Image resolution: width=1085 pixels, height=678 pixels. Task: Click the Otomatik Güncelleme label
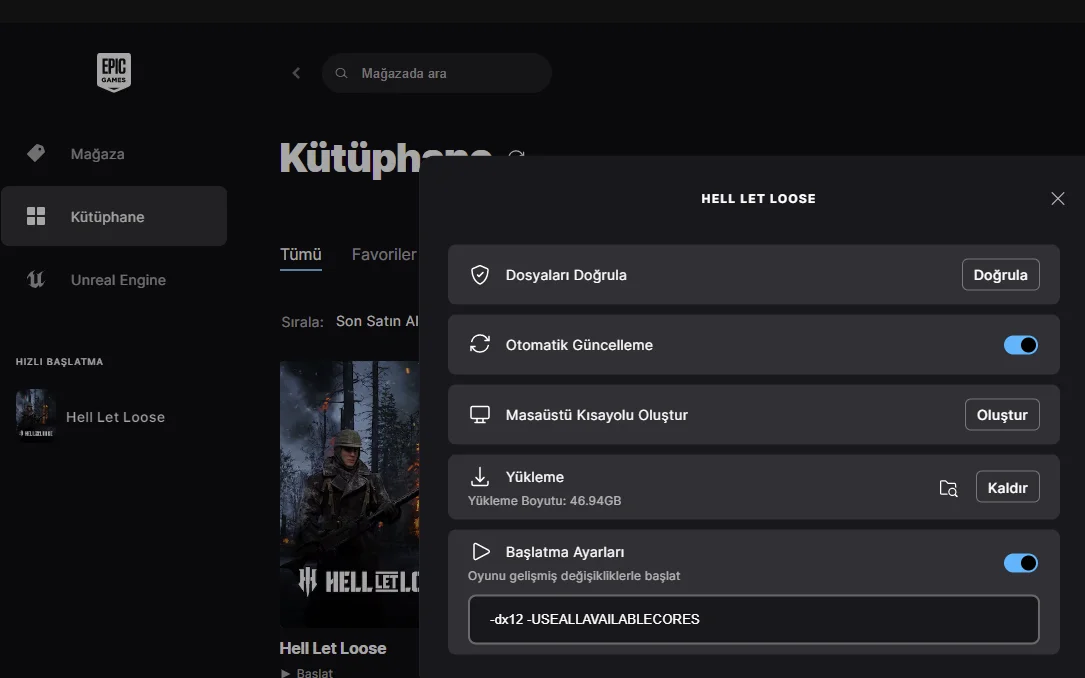coord(579,345)
